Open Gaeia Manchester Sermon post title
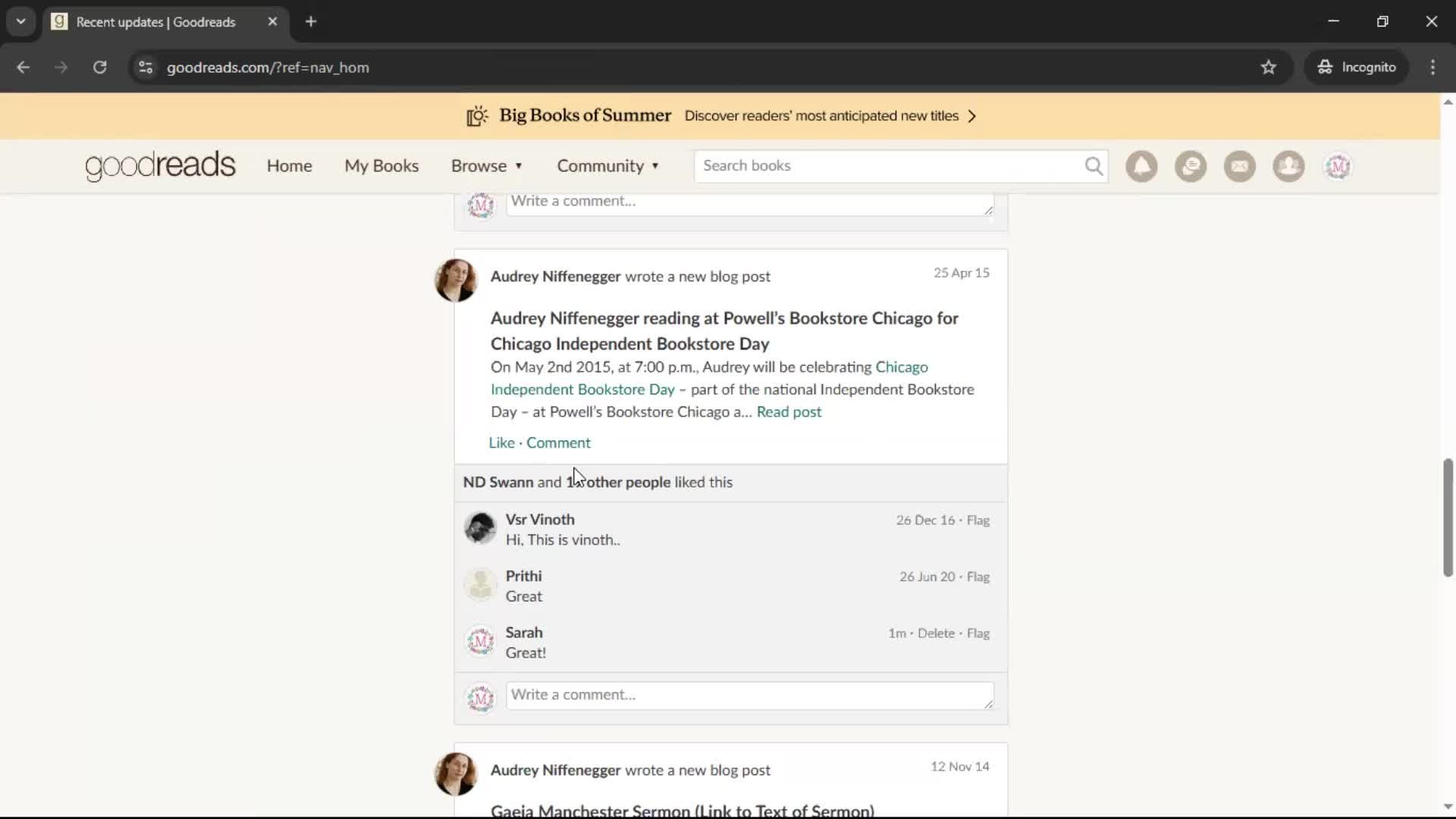The width and height of the screenshot is (1456, 819). coord(682,811)
